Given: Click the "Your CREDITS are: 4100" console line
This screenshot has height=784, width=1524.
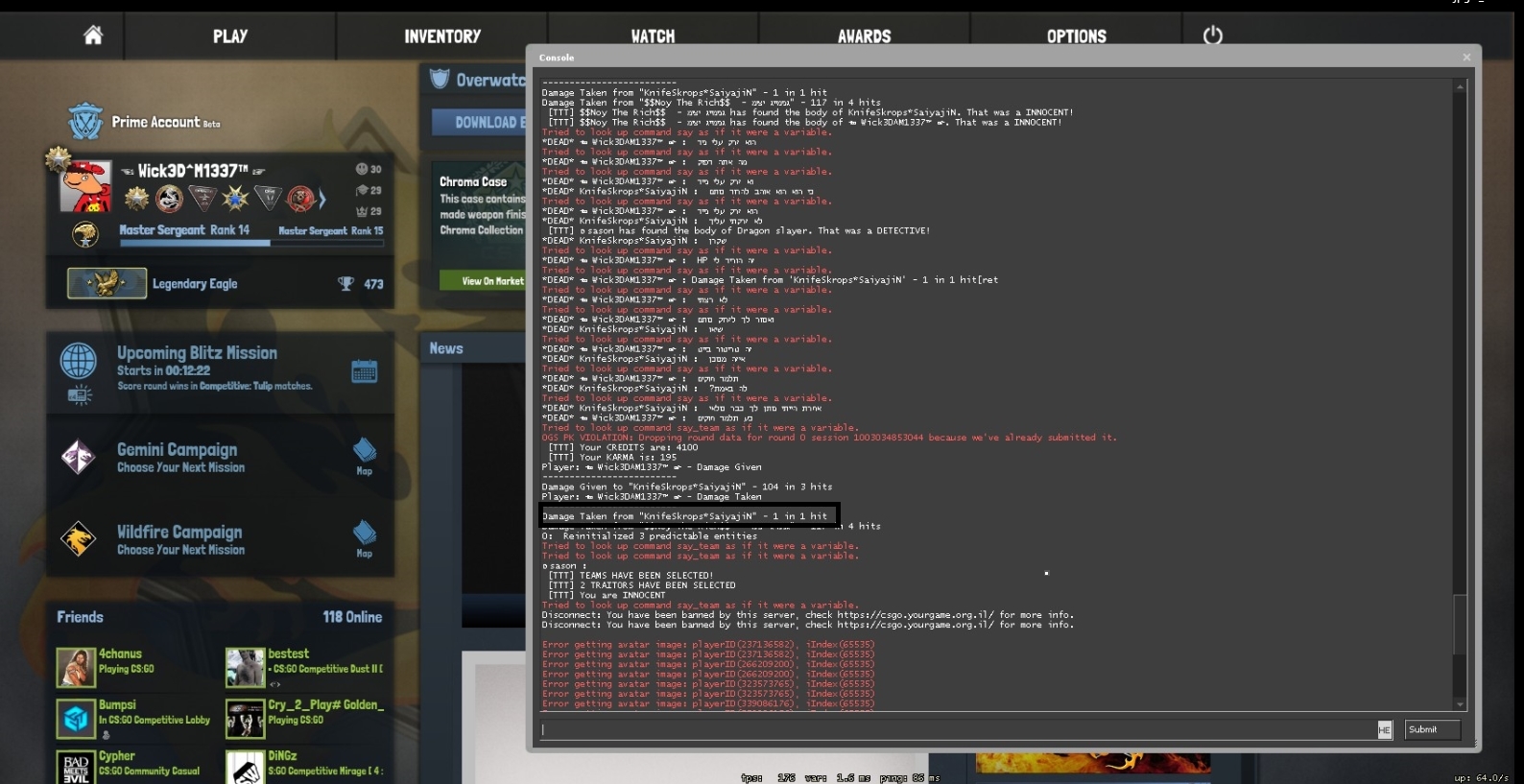Looking at the screenshot, I should 623,447.
